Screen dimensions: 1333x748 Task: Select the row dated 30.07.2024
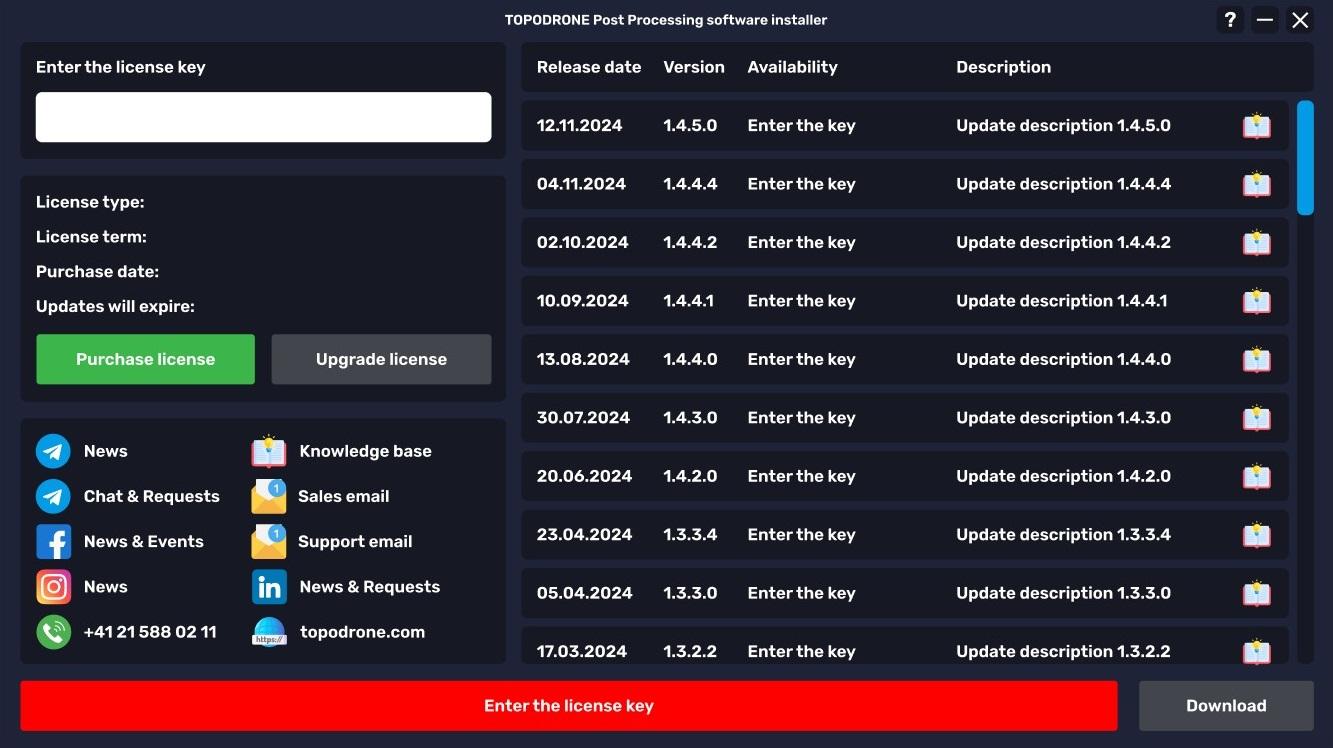tap(905, 418)
